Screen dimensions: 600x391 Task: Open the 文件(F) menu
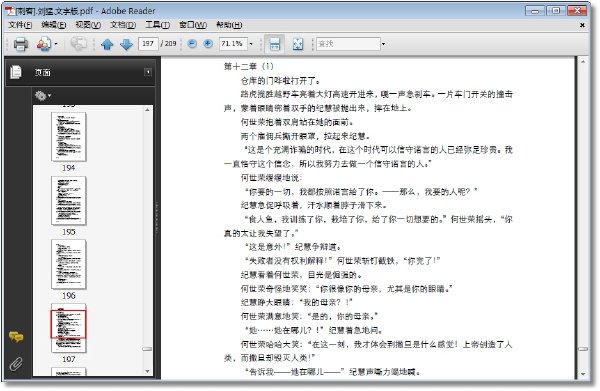[x=20, y=25]
